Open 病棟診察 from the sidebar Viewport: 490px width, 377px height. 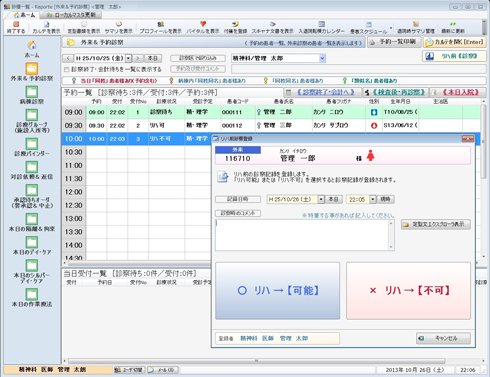tap(32, 95)
